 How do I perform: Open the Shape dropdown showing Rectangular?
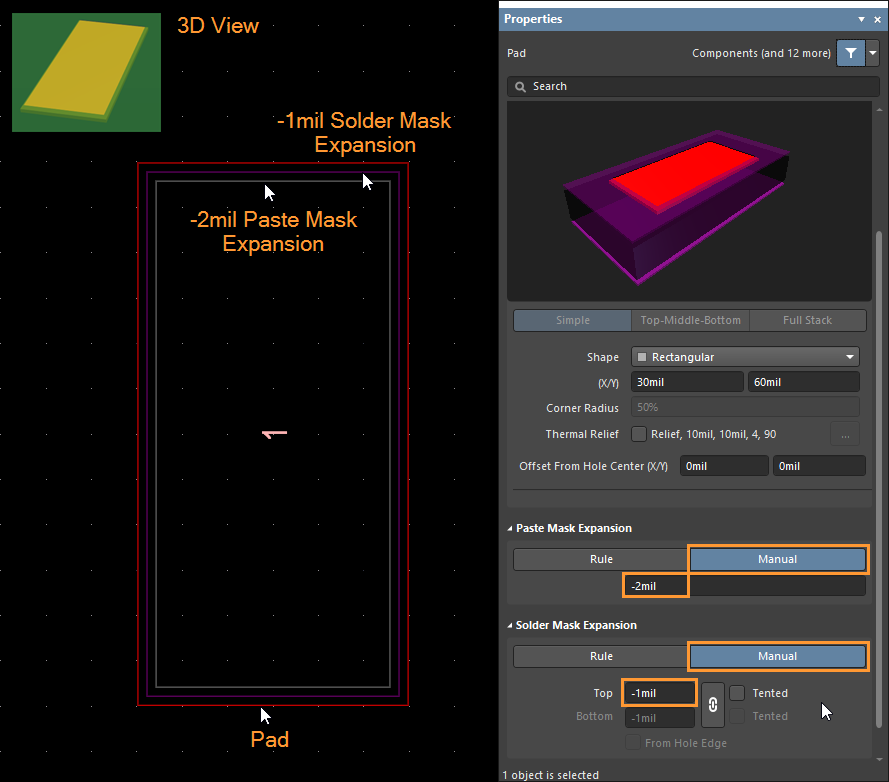pos(745,357)
